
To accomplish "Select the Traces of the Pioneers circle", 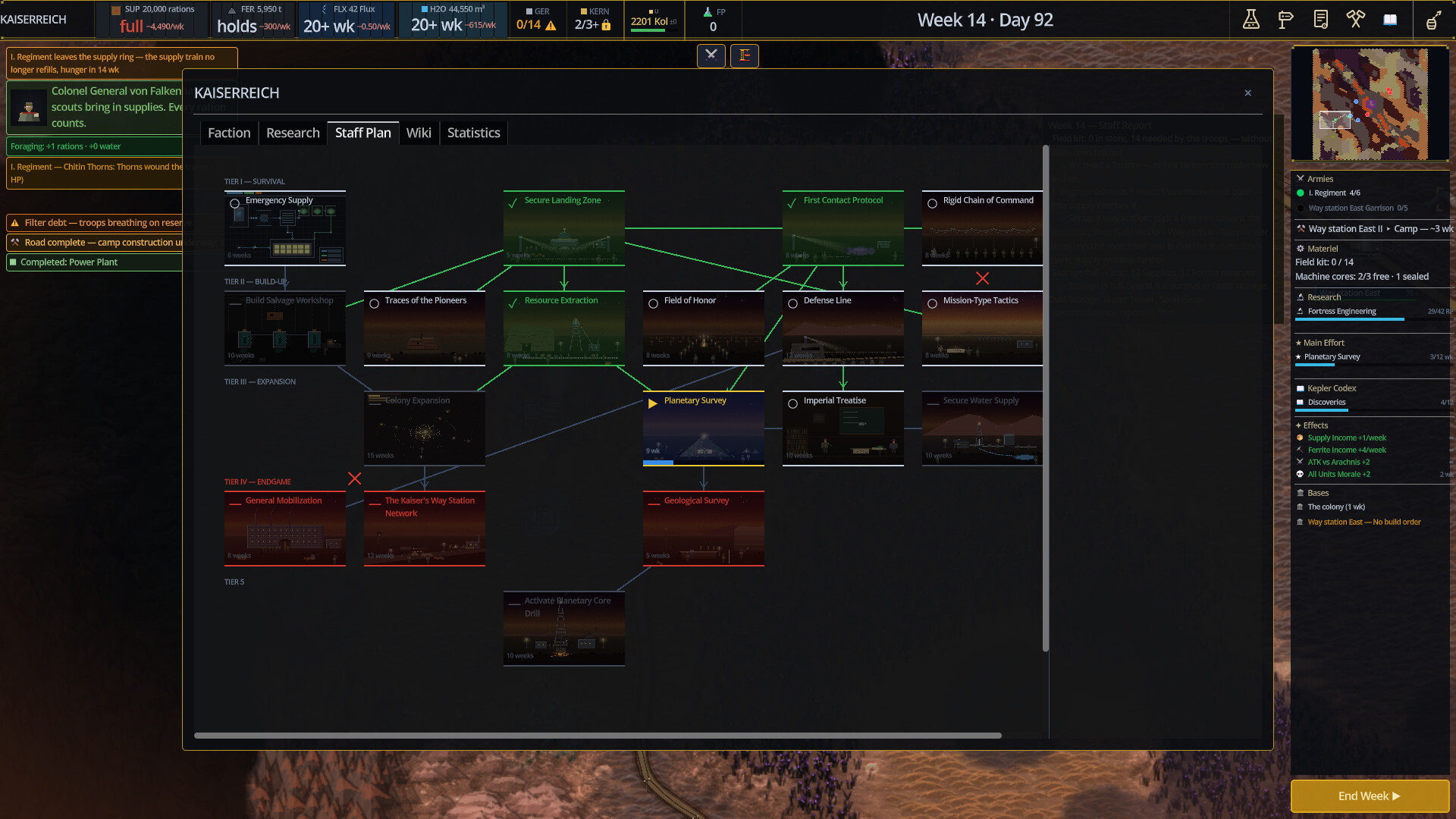I will tap(375, 303).
